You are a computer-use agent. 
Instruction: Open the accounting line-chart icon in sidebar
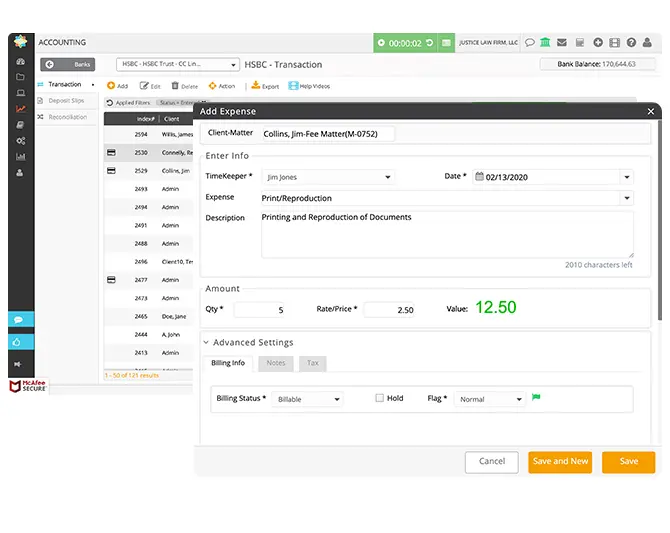[x=20, y=109]
